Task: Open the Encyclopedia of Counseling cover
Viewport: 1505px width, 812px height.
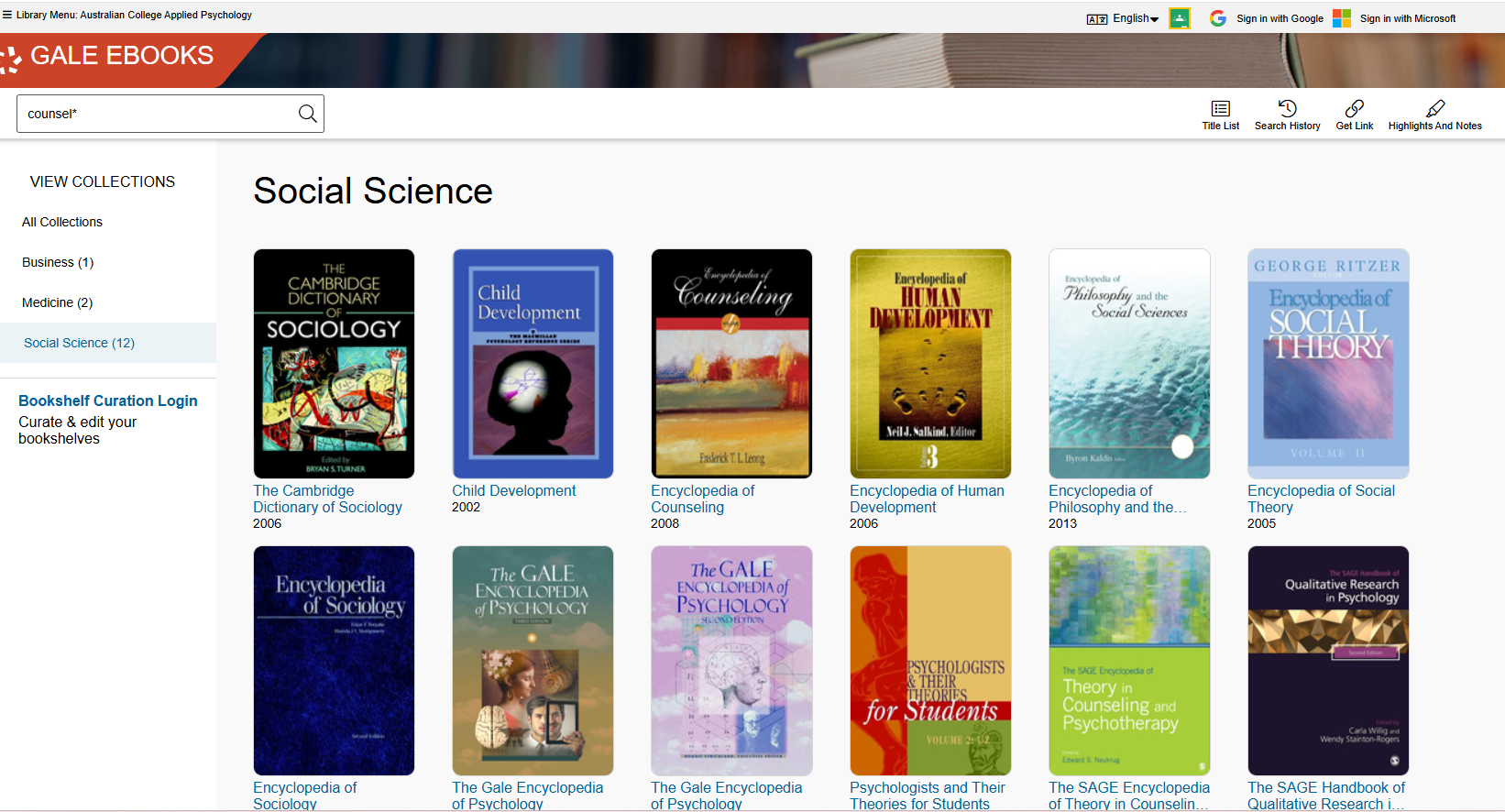Action: coord(731,364)
